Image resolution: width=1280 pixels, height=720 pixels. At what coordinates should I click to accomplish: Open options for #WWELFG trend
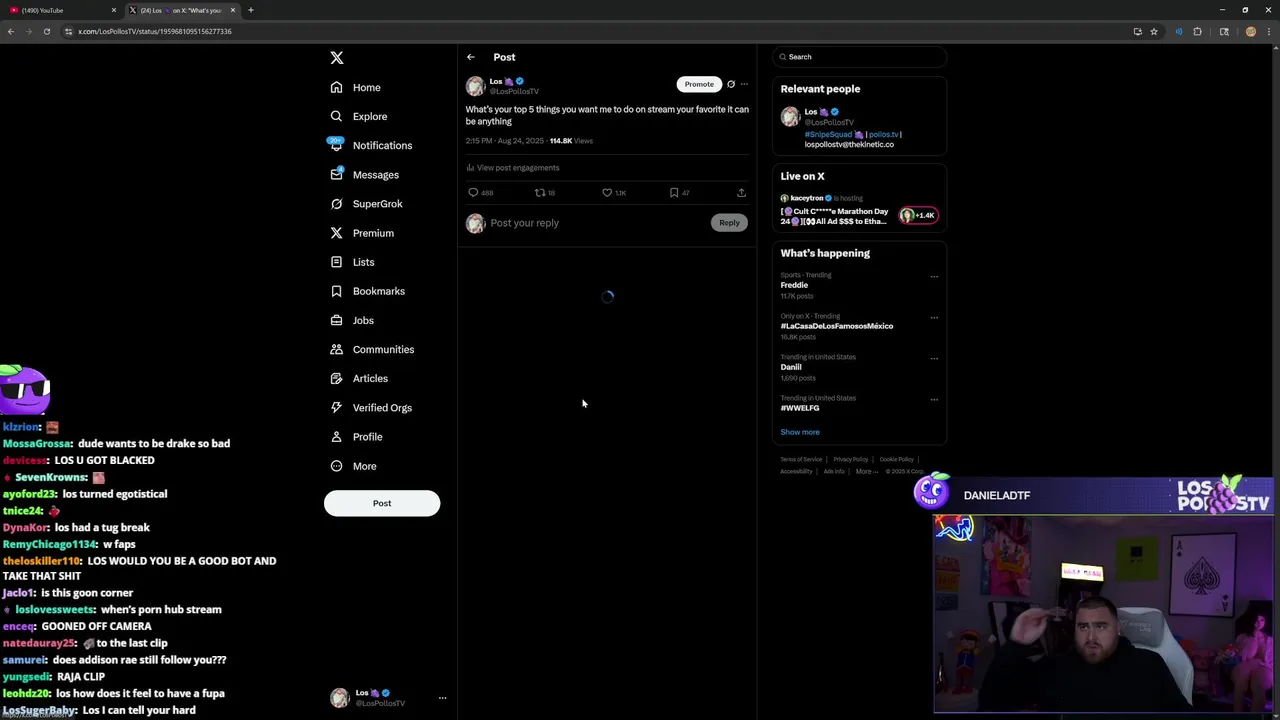pyautogui.click(x=934, y=399)
